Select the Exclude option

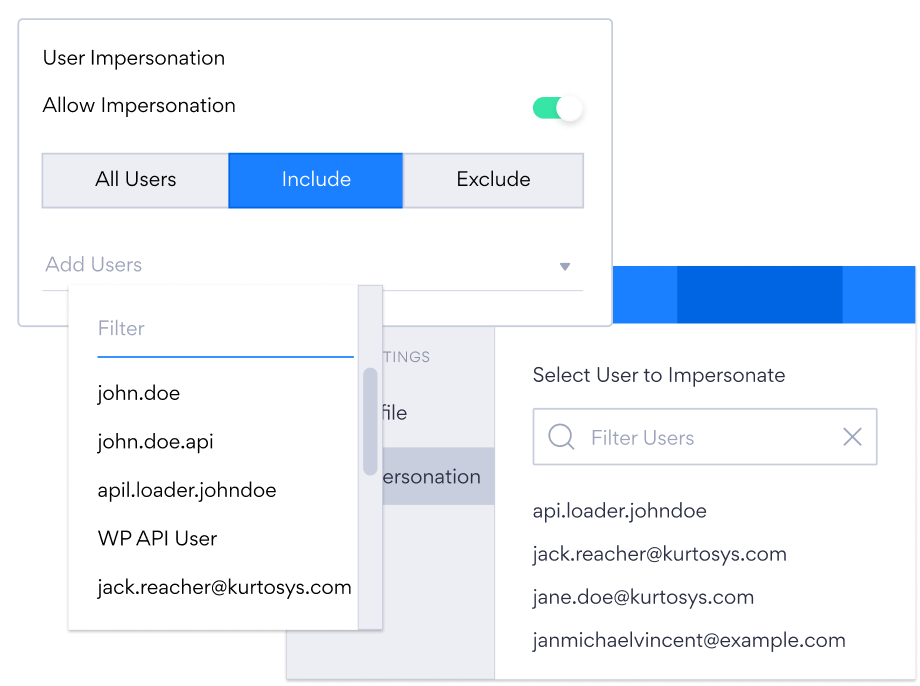click(x=493, y=180)
